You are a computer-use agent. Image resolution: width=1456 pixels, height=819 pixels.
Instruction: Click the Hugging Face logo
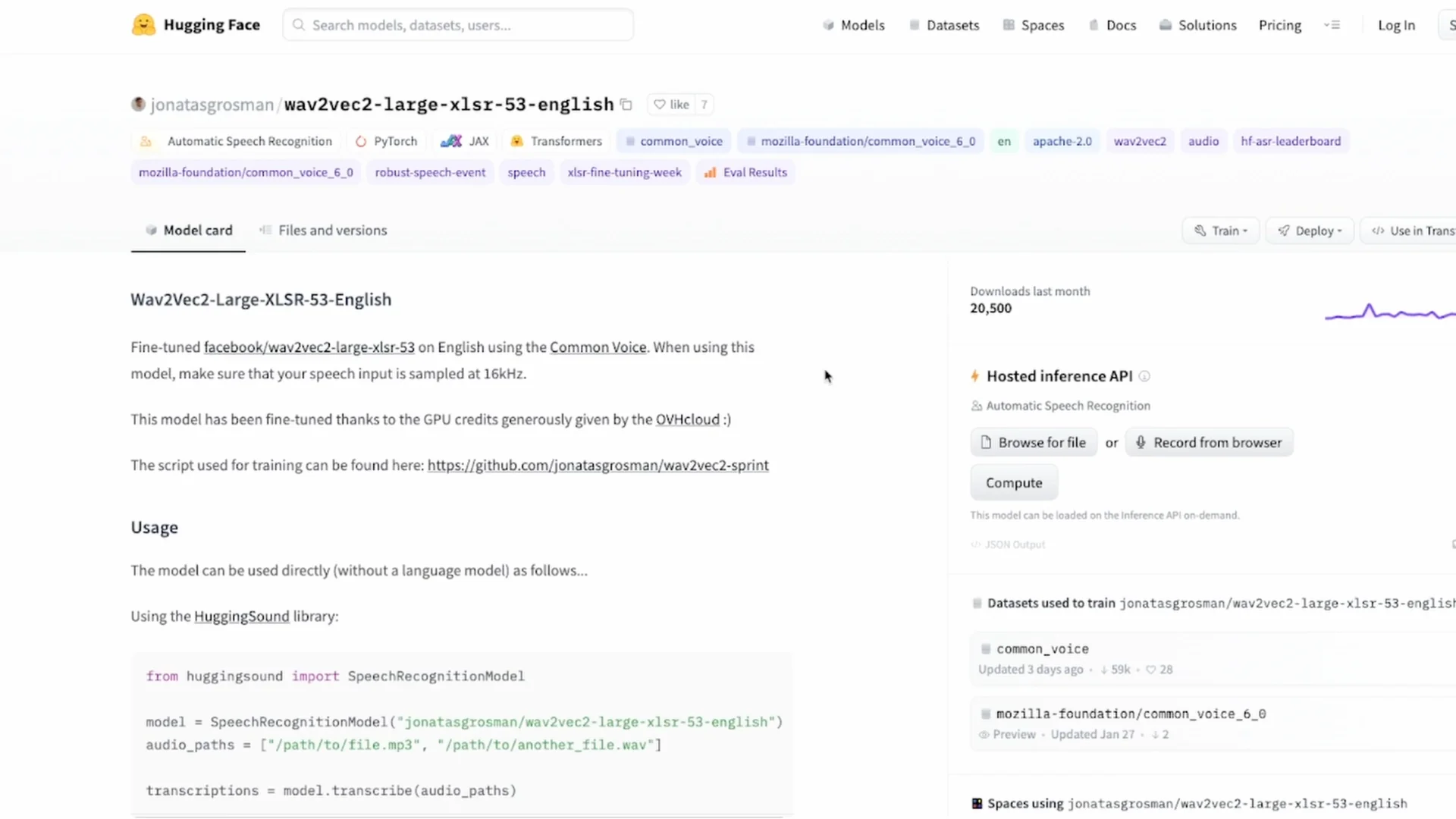pos(143,24)
